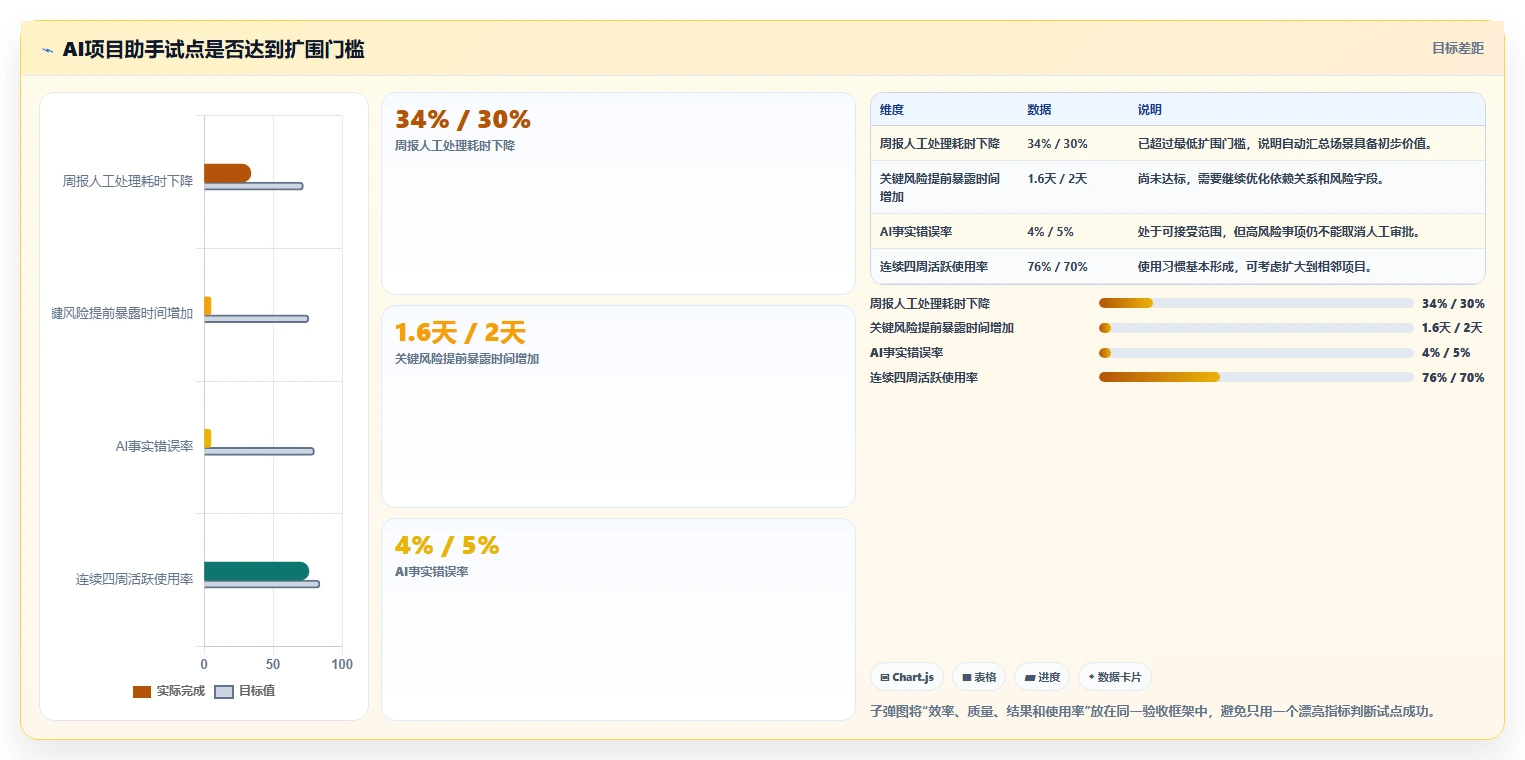Click progress row label 周报人工处理耗时下降
Image resolution: width=1525 pixels, height=760 pixels.
(x=930, y=304)
